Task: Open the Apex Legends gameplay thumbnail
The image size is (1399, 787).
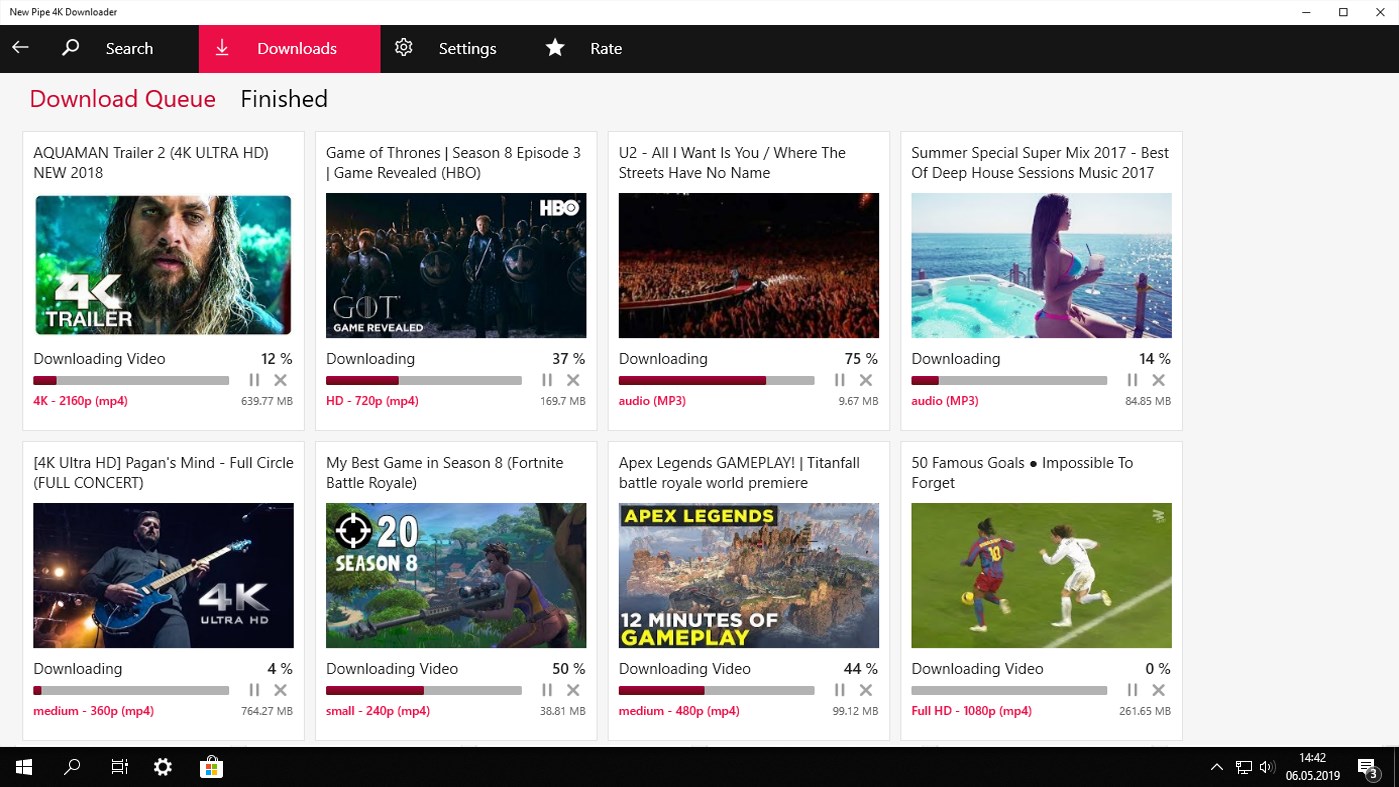Action: (749, 575)
